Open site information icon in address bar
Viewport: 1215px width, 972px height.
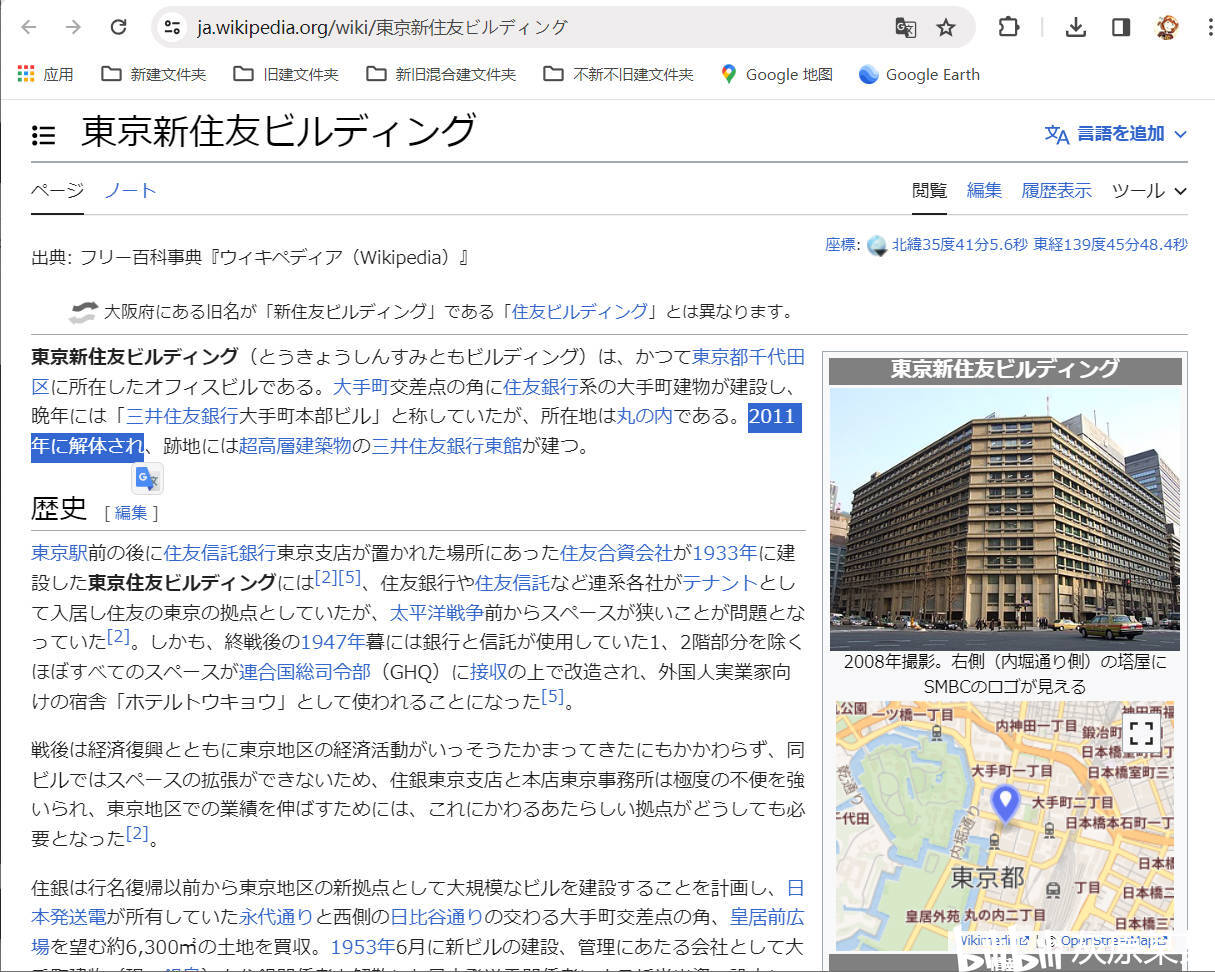[172, 27]
